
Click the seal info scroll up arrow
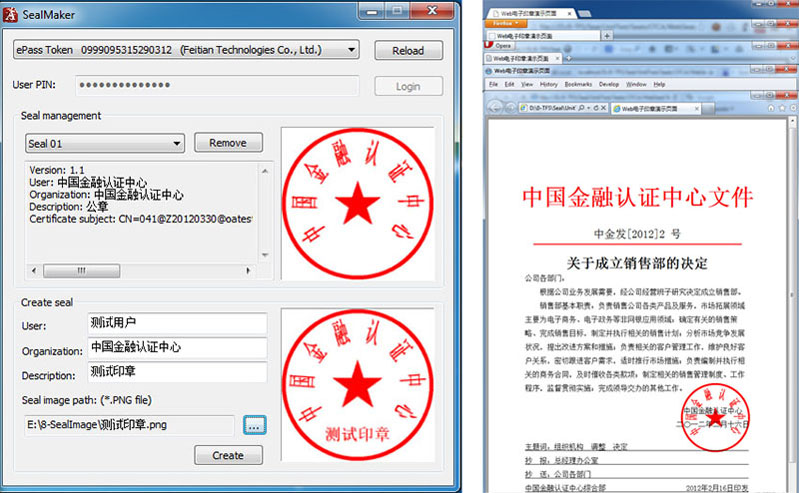pyautogui.click(x=265, y=171)
